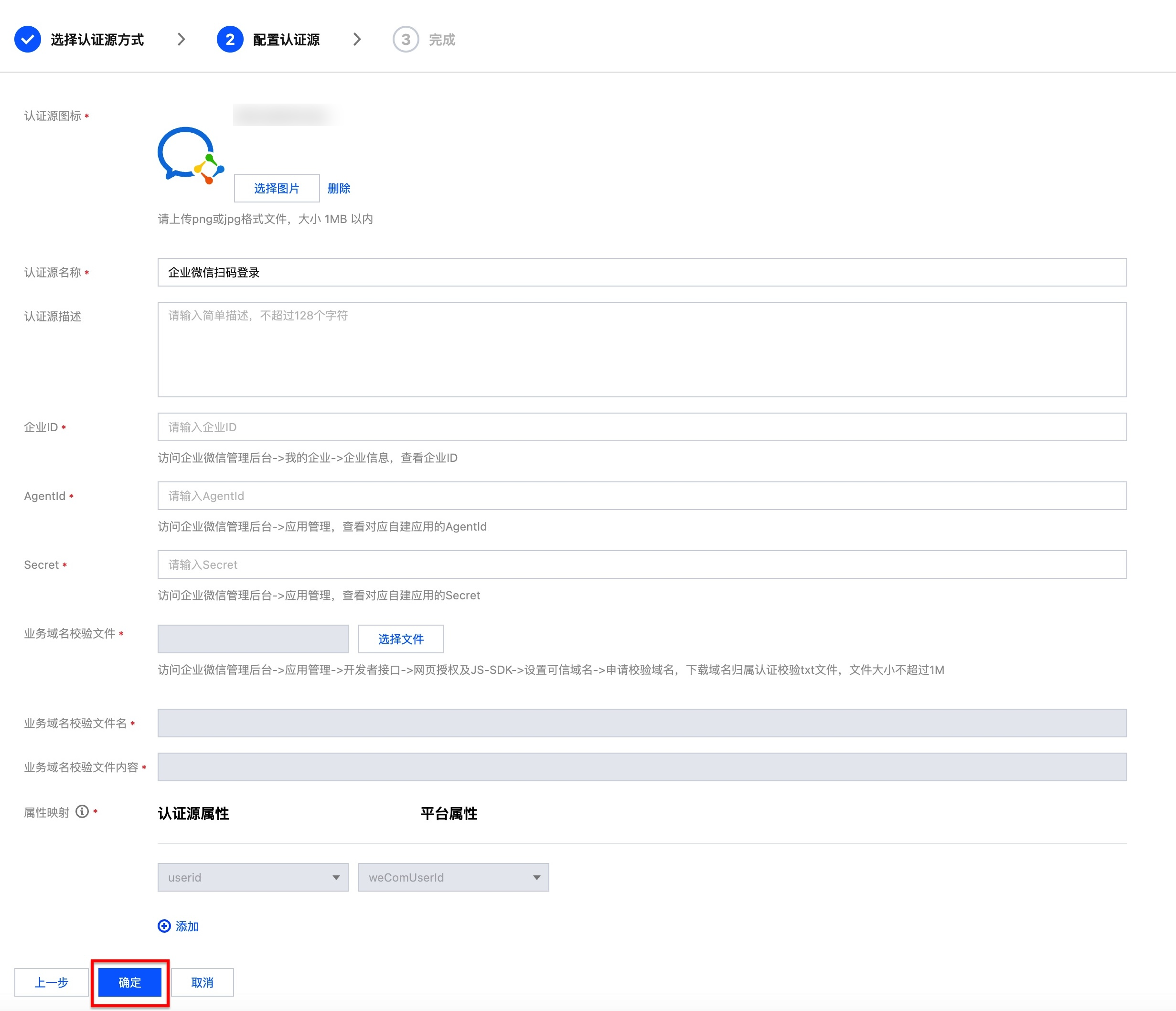Click the chevron arrow after 配置认证源
The width and height of the screenshot is (1176, 1011).
357,40
